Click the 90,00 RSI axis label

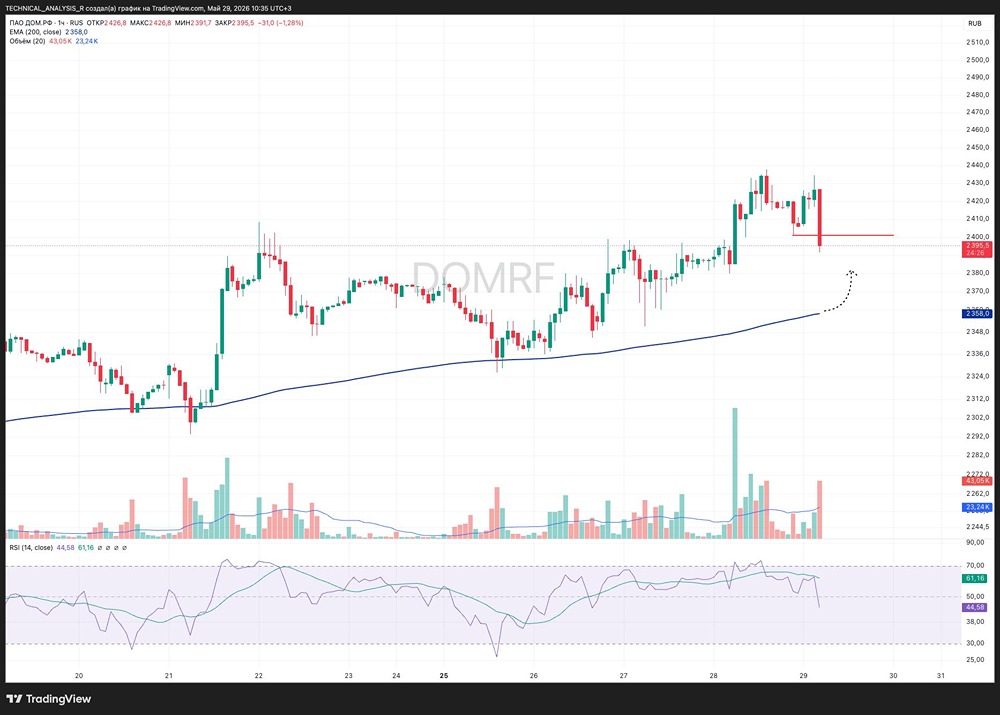pyautogui.click(x=975, y=542)
